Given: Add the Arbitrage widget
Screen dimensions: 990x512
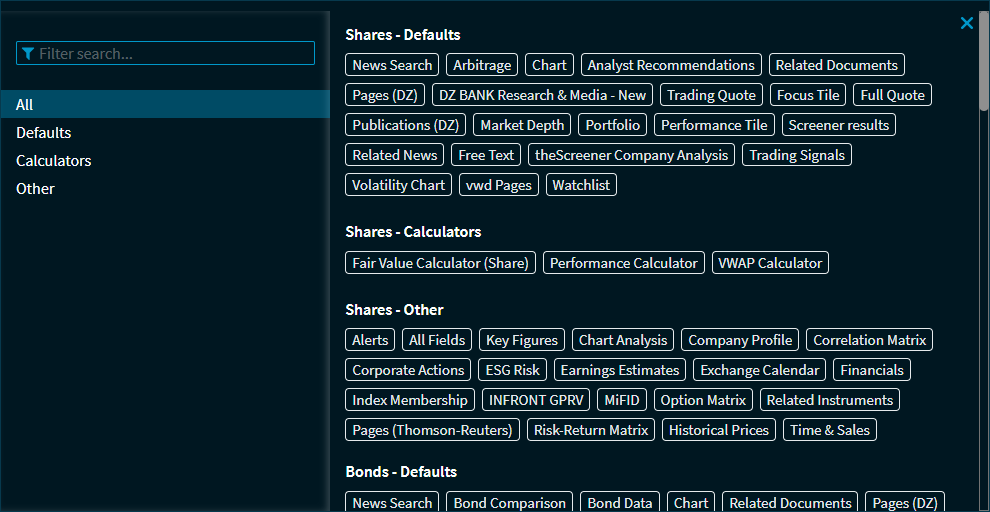Looking at the screenshot, I should 482,65.
